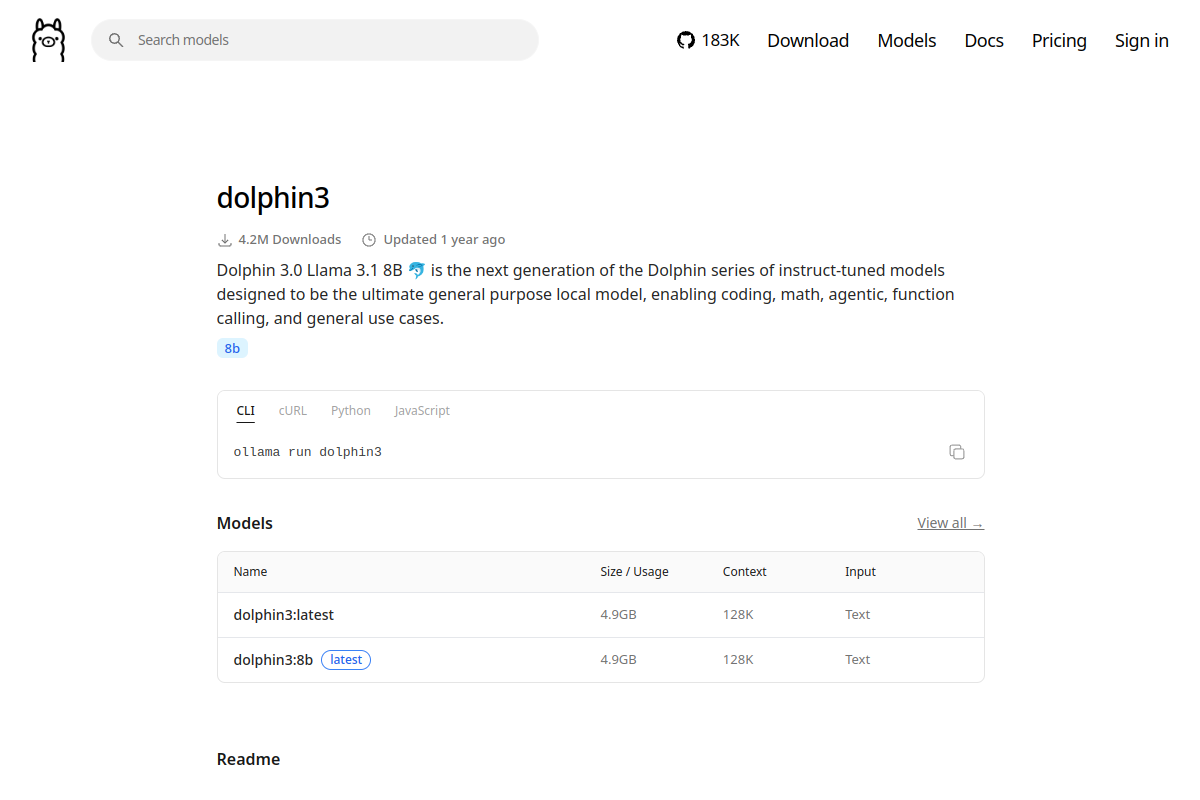Click Text in the dolphin3:8b row
Image resolution: width=1200 pixels, height=800 pixels.
click(x=857, y=660)
